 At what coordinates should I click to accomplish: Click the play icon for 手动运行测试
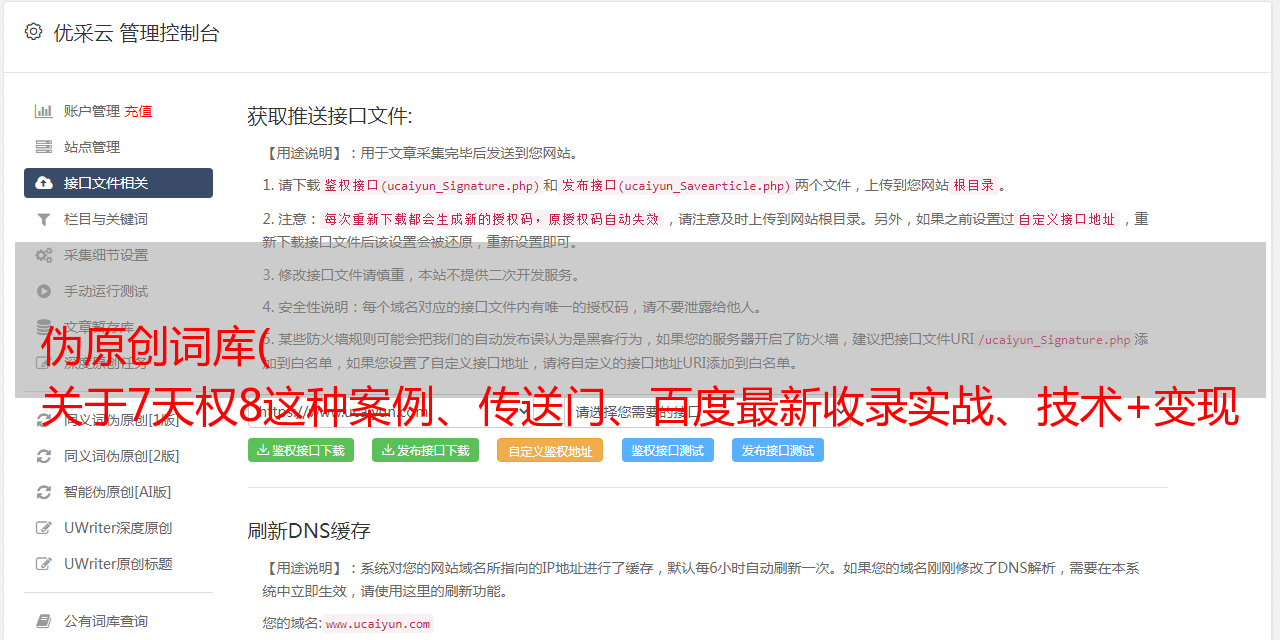pyautogui.click(x=44, y=291)
